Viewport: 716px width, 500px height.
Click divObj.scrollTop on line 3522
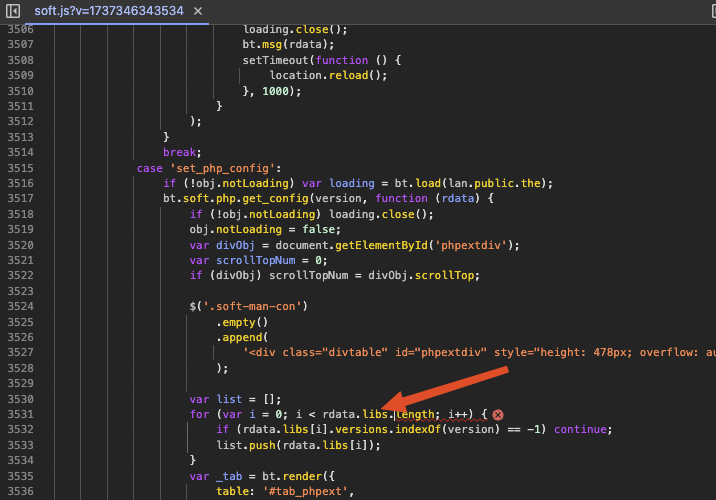421,275
